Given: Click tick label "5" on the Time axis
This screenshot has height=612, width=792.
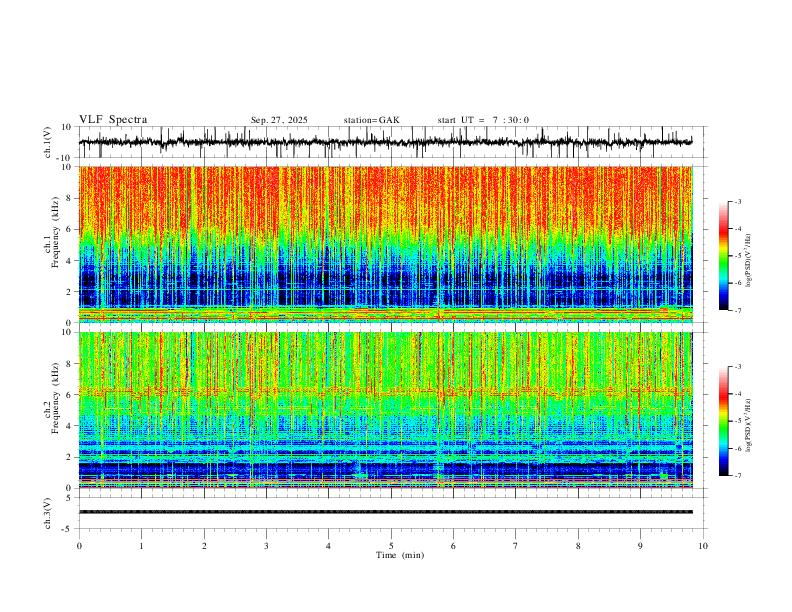Looking at the screenshot, I should [391, 546].
